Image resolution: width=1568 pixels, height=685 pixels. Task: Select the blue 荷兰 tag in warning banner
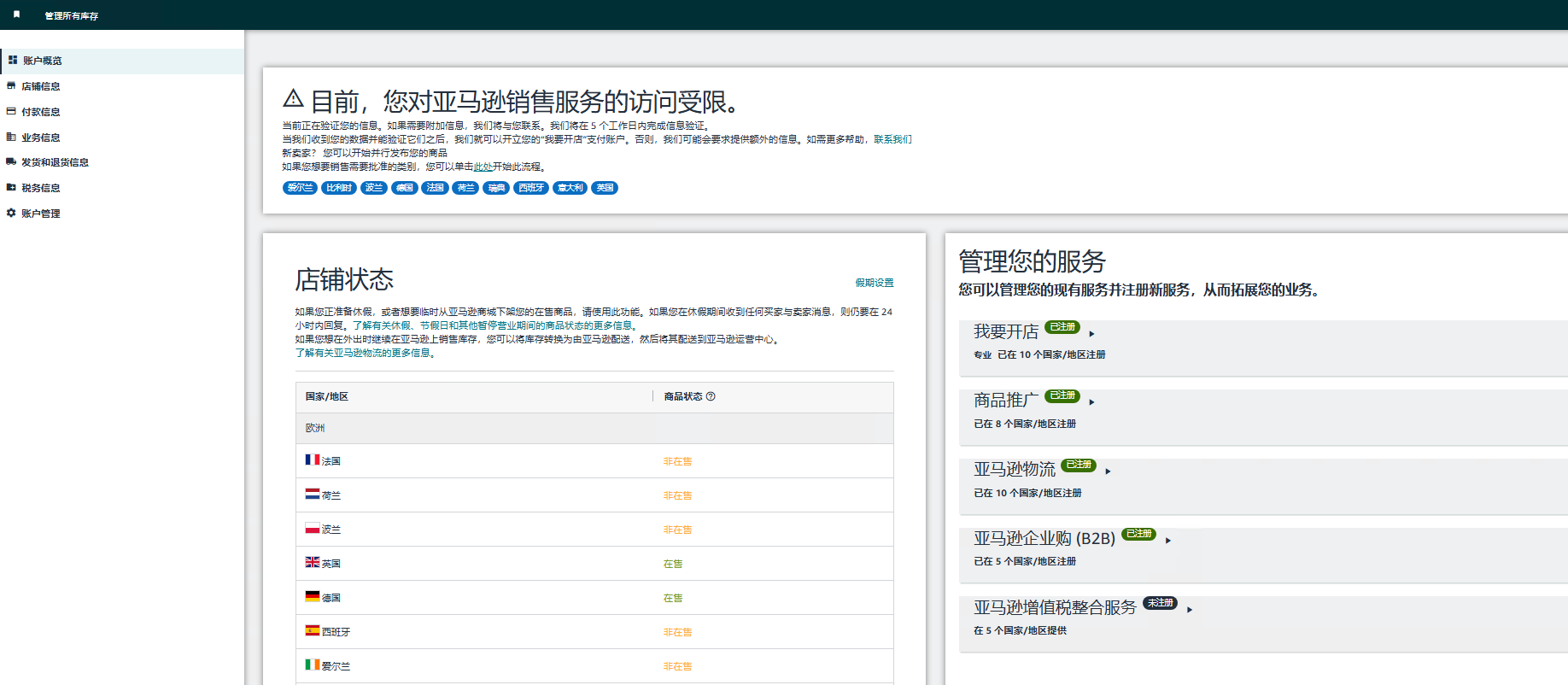(465, 188)
